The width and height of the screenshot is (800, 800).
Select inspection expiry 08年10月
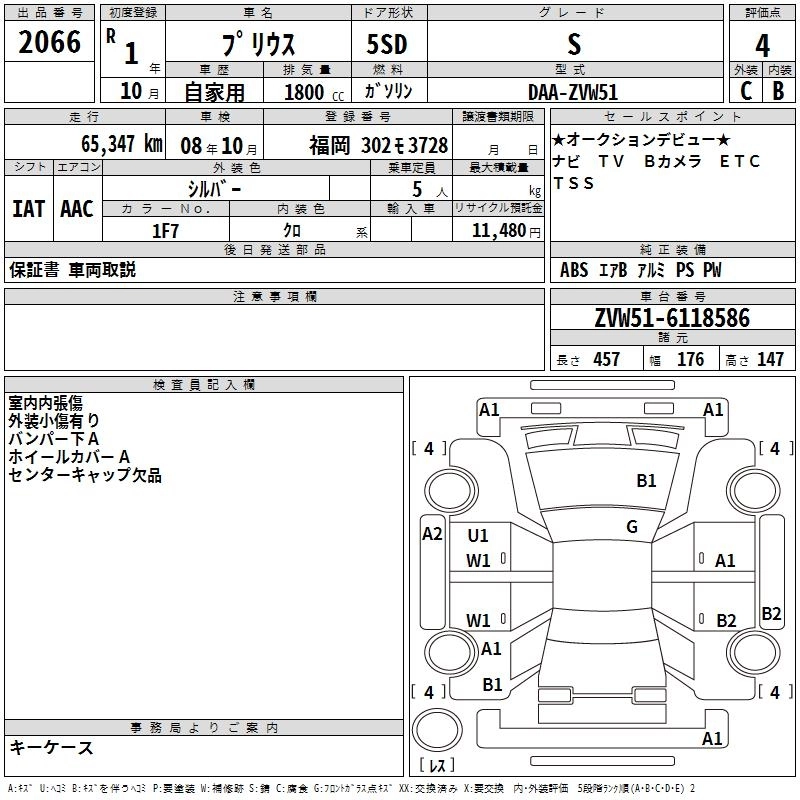click(x=219, y=146)
